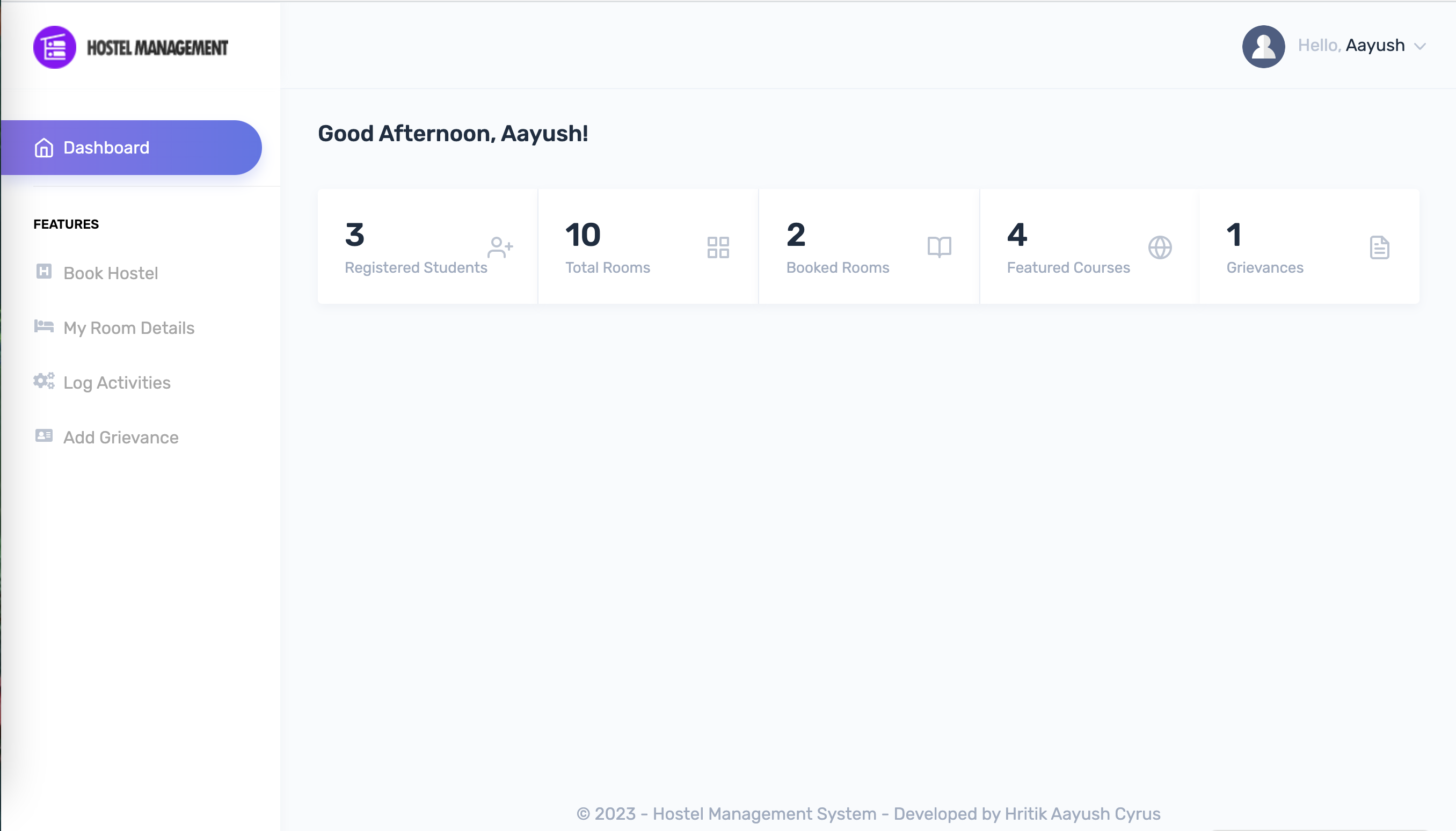The image size is (1456, 831).
Task: Click the open-book icon on Booked Rooms card
Action: coord(939,247)
